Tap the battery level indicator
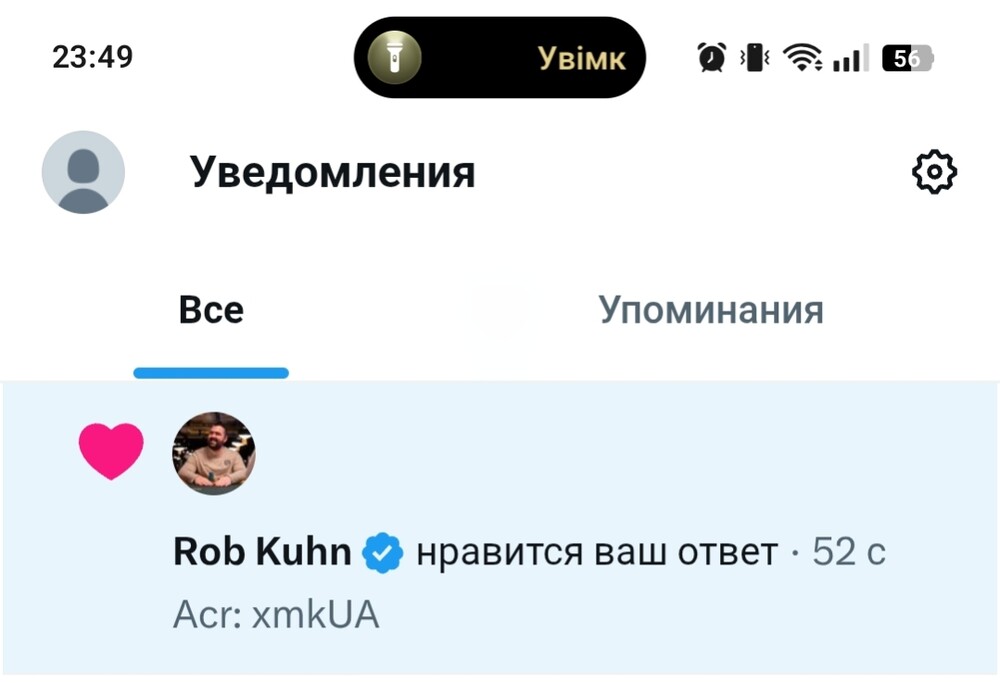The height and width of the screenshot is (683, 1000). click(907, 58)
